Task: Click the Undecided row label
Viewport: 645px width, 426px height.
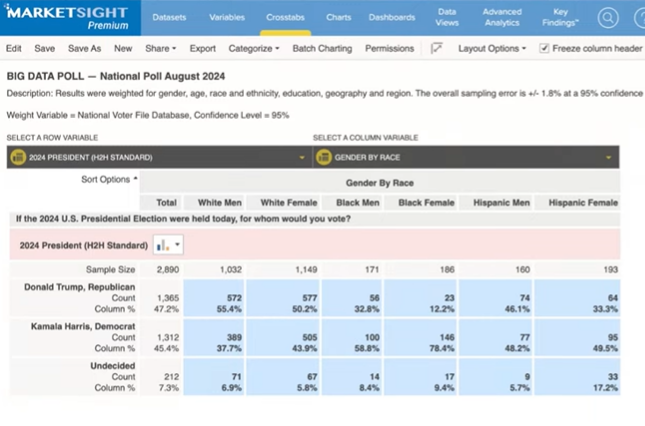Action: tap(113, 366)
